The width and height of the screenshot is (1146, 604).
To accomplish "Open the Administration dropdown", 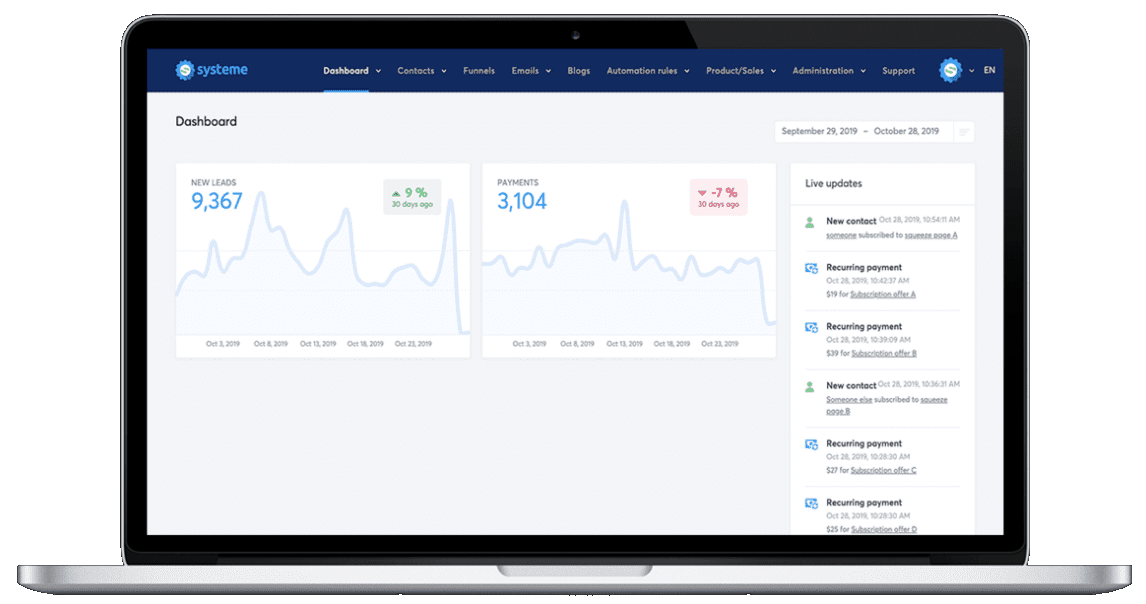I will (830, 71).
